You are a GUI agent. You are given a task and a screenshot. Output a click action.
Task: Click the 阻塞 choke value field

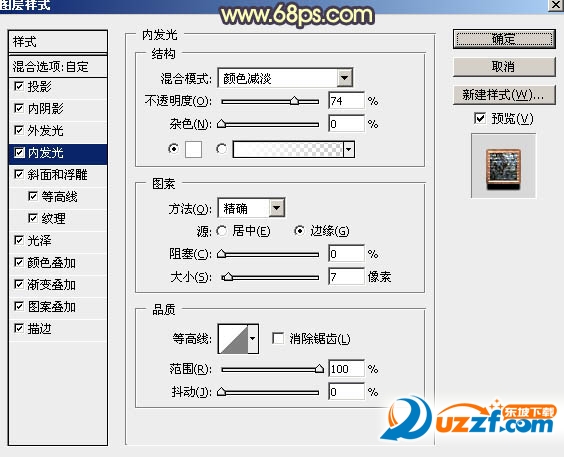(x=346, y=254)
